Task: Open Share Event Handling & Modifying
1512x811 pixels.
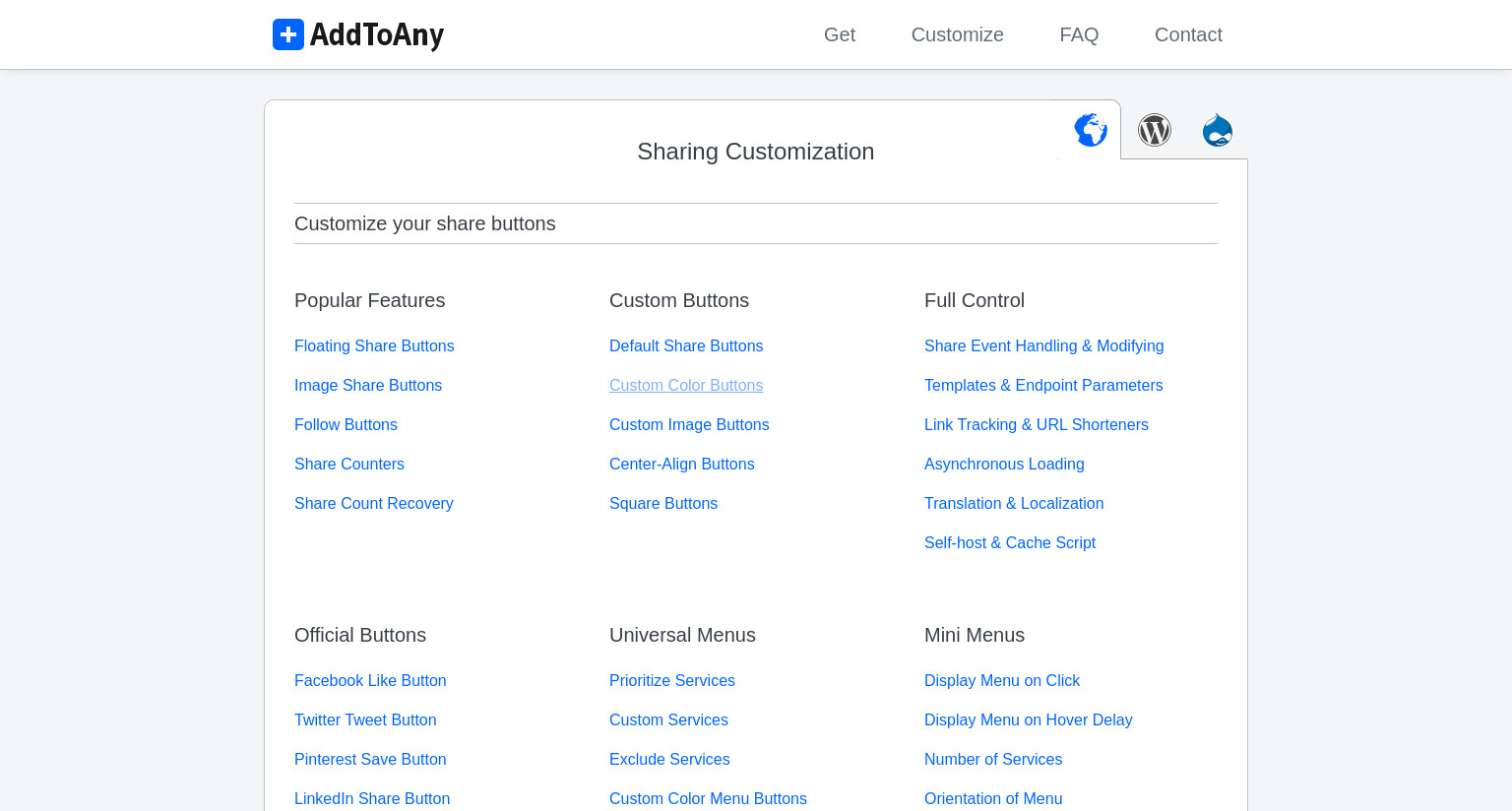Action: tap(1044, 345)
